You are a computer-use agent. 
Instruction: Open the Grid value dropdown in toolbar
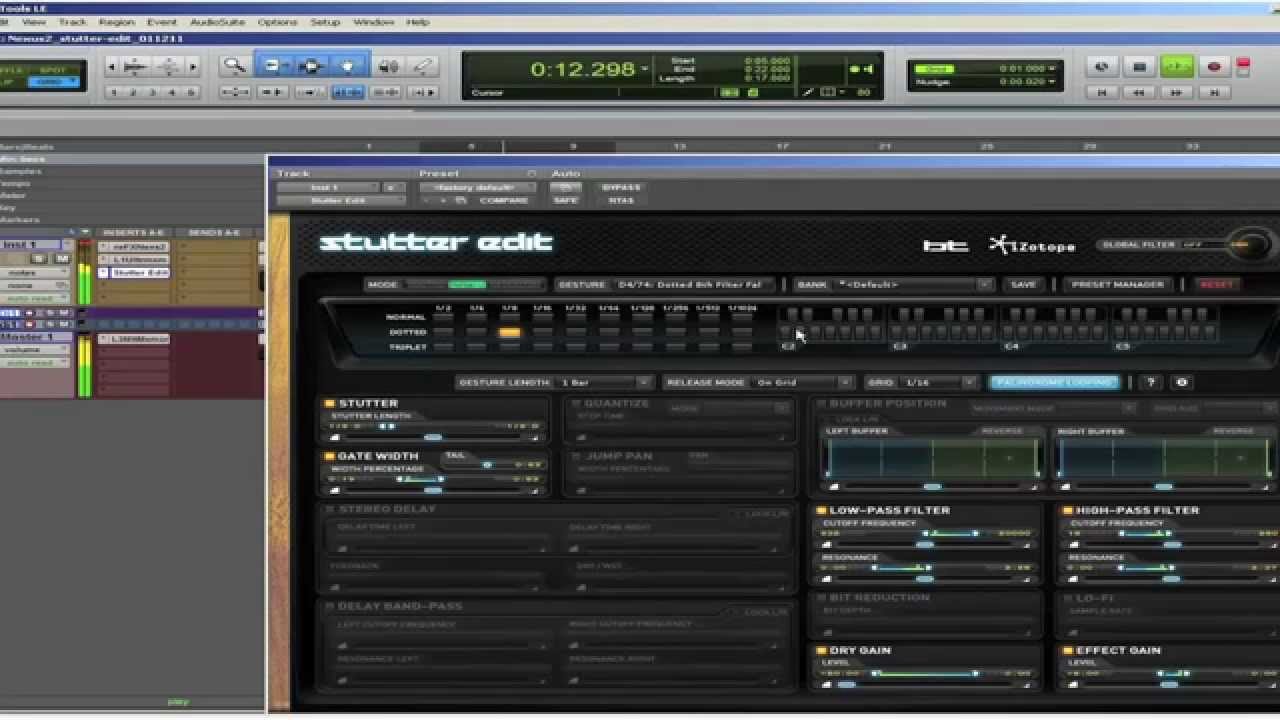(x=1054, y=69)
